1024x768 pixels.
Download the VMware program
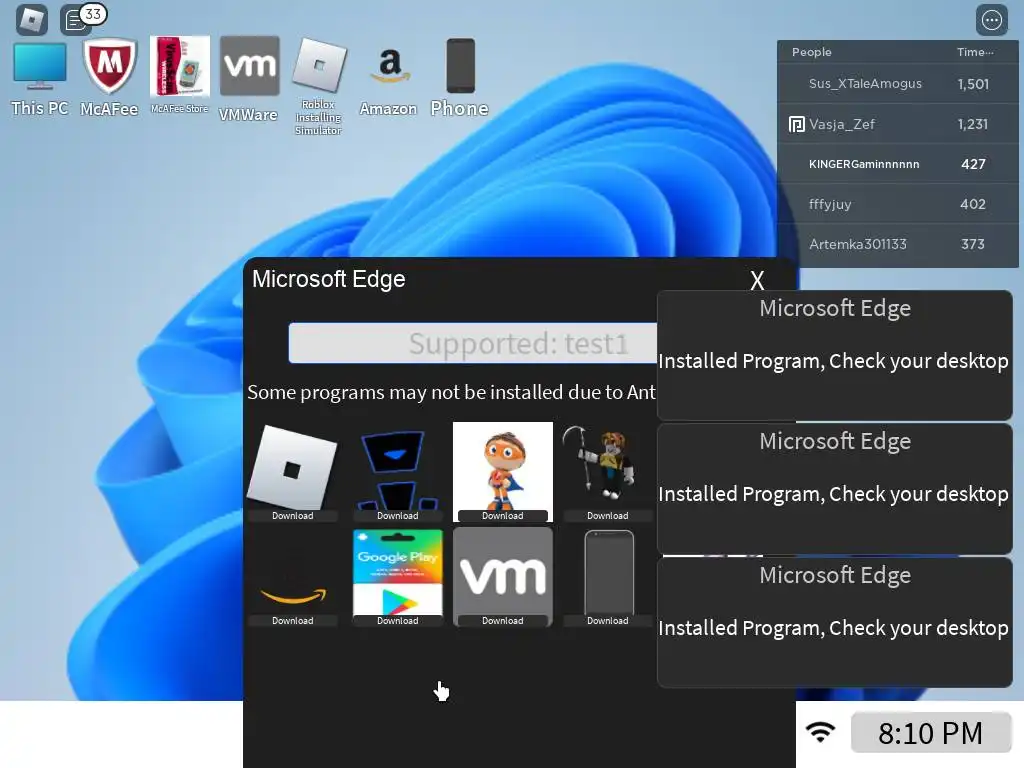pyautogui.click(x=502, y=621)
